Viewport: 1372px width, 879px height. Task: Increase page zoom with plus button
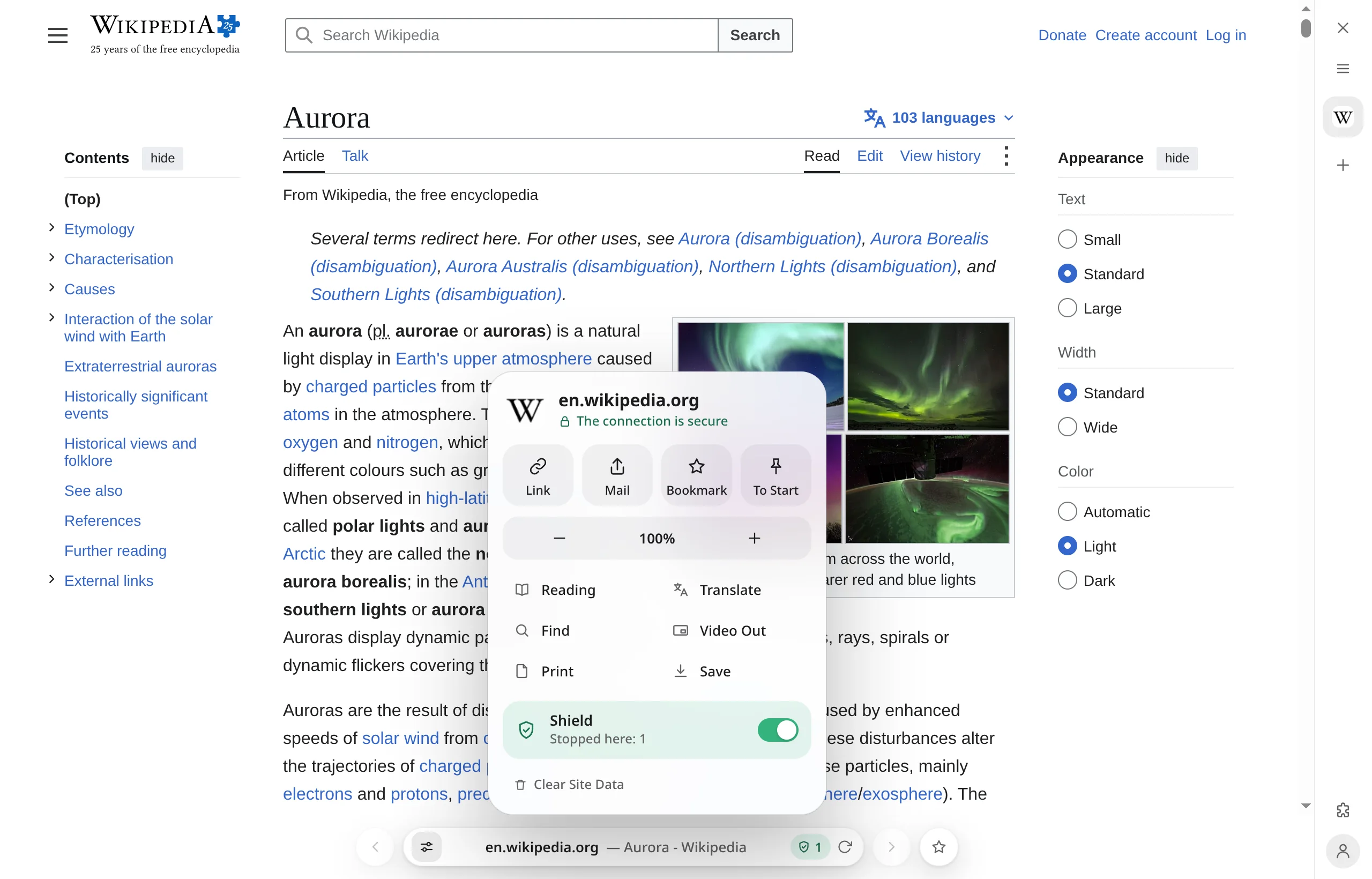coord(755,538)
